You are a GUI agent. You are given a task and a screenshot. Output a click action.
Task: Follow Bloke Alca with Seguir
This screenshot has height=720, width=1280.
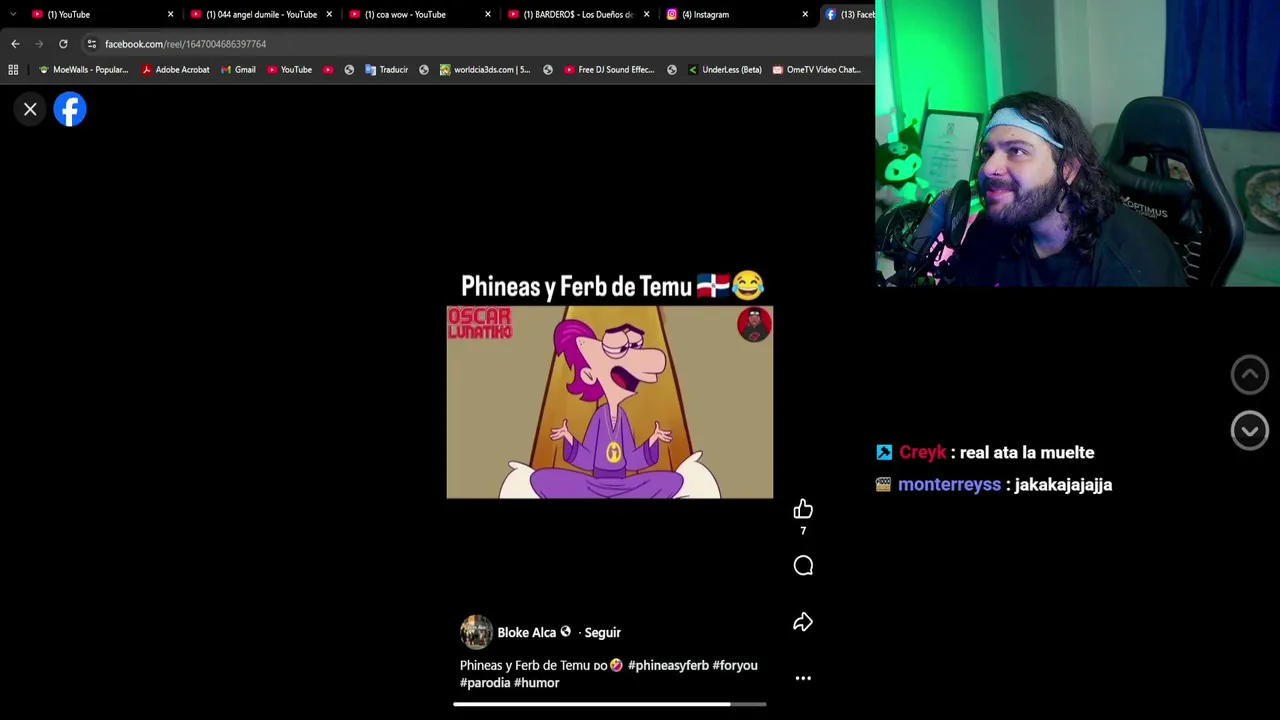tap(602, 632)
